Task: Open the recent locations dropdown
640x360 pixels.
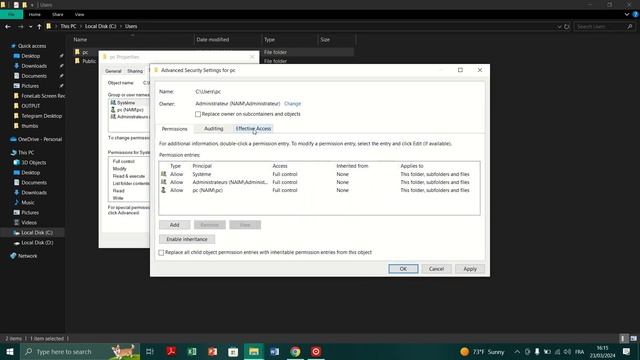Action: coord(31,27)
